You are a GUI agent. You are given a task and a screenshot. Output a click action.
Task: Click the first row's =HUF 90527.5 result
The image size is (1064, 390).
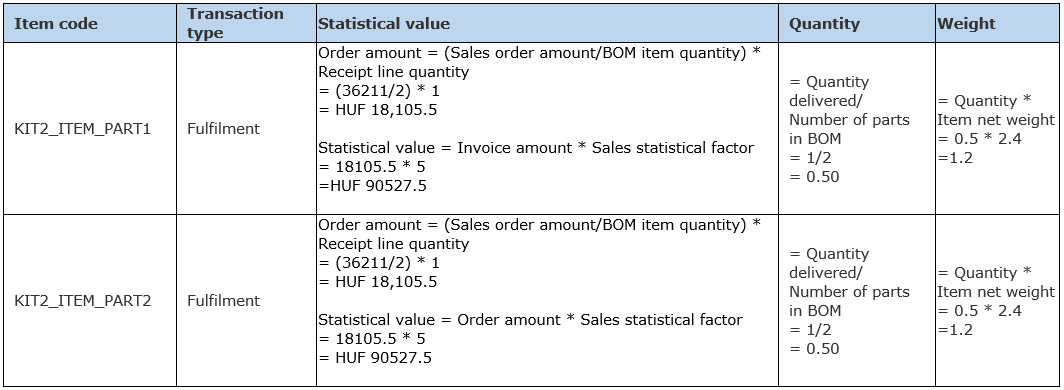(x=373, y=186)
